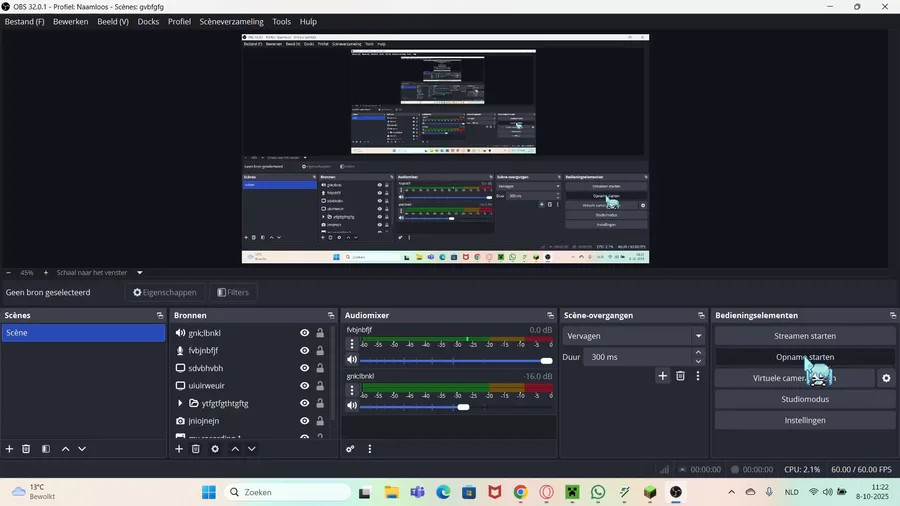Open preview scaling dropdown arrow
900x506 pixels.
[139, 273]
